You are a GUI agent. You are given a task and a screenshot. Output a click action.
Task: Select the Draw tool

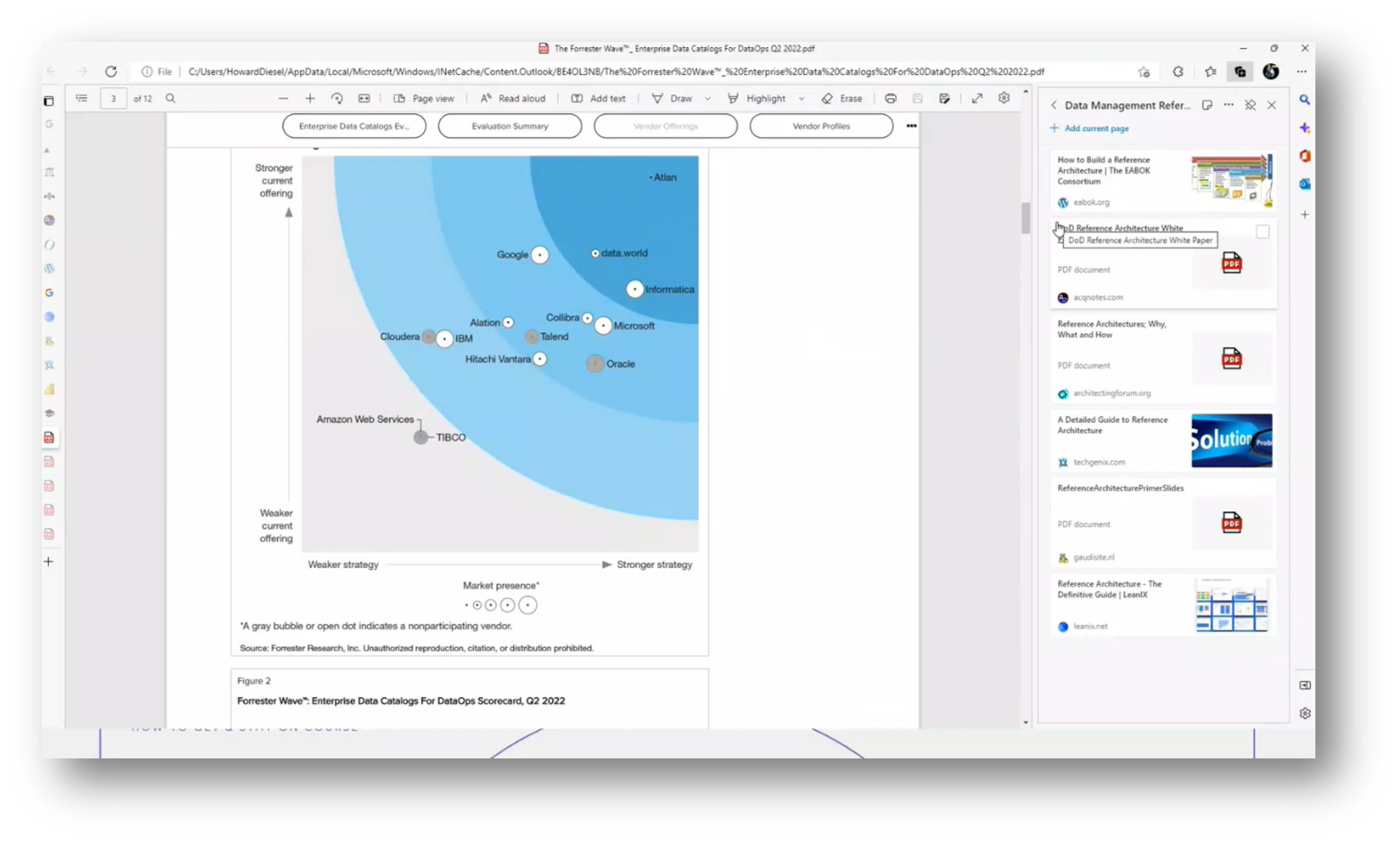672,99
